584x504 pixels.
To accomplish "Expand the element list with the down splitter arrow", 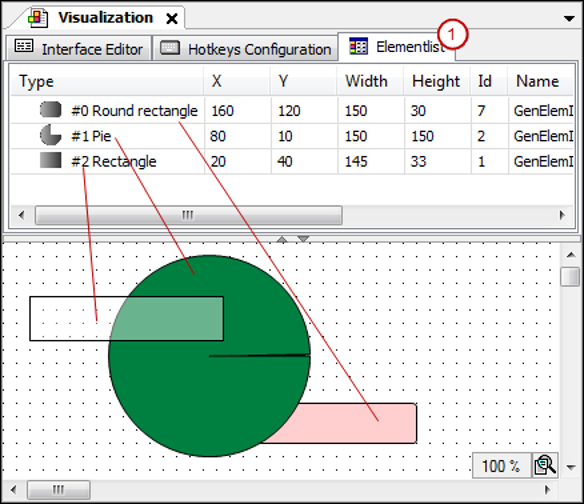I will click(303, 239).
